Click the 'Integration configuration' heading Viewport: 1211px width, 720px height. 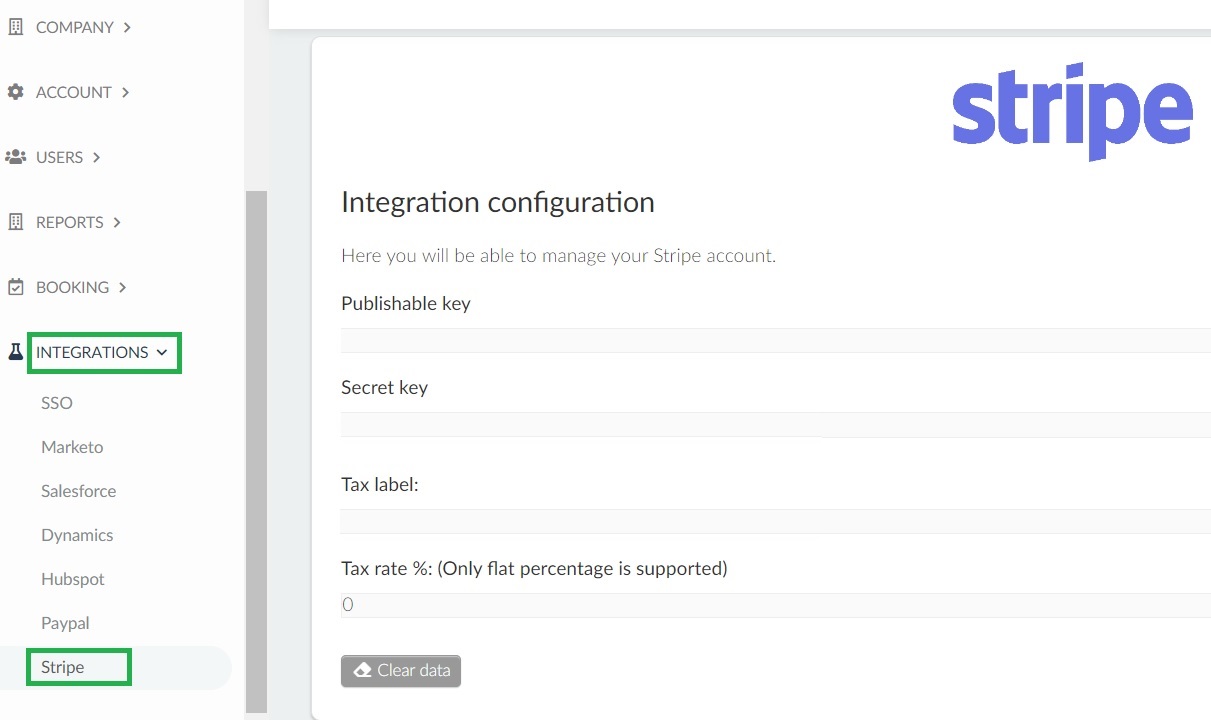coord(498,202)
